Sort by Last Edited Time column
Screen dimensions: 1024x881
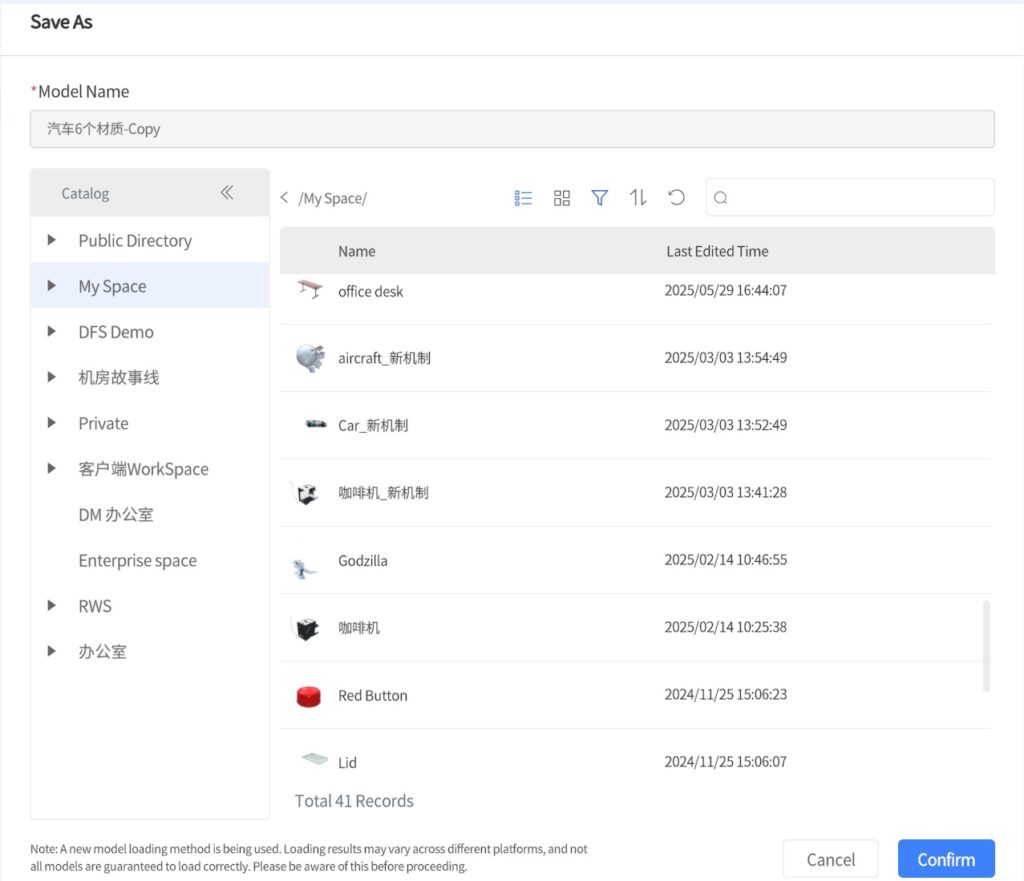point(717,251)
